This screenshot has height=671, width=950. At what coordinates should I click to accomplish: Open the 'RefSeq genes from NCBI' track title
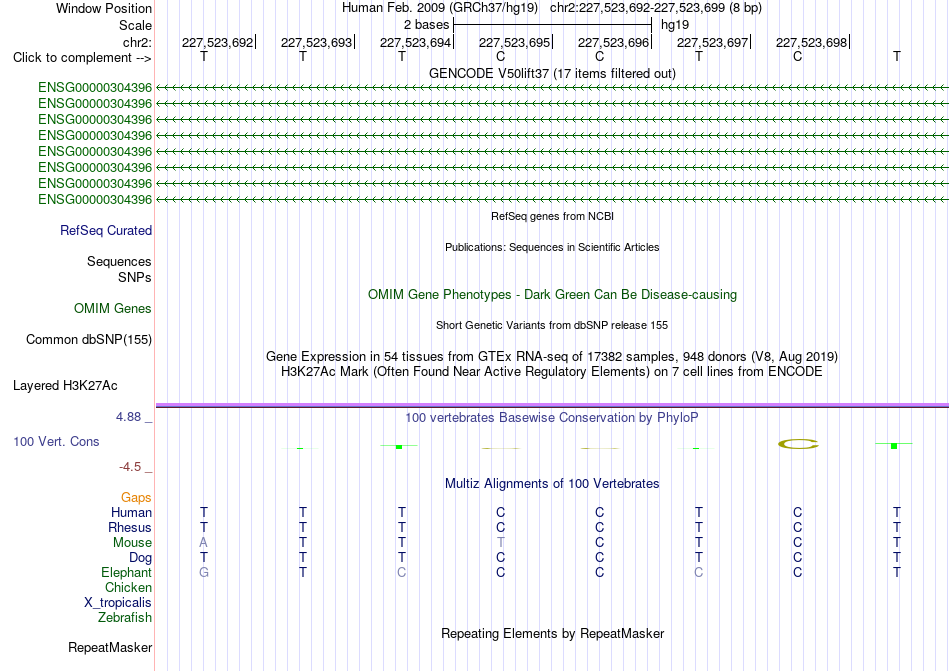pos(552,216)
